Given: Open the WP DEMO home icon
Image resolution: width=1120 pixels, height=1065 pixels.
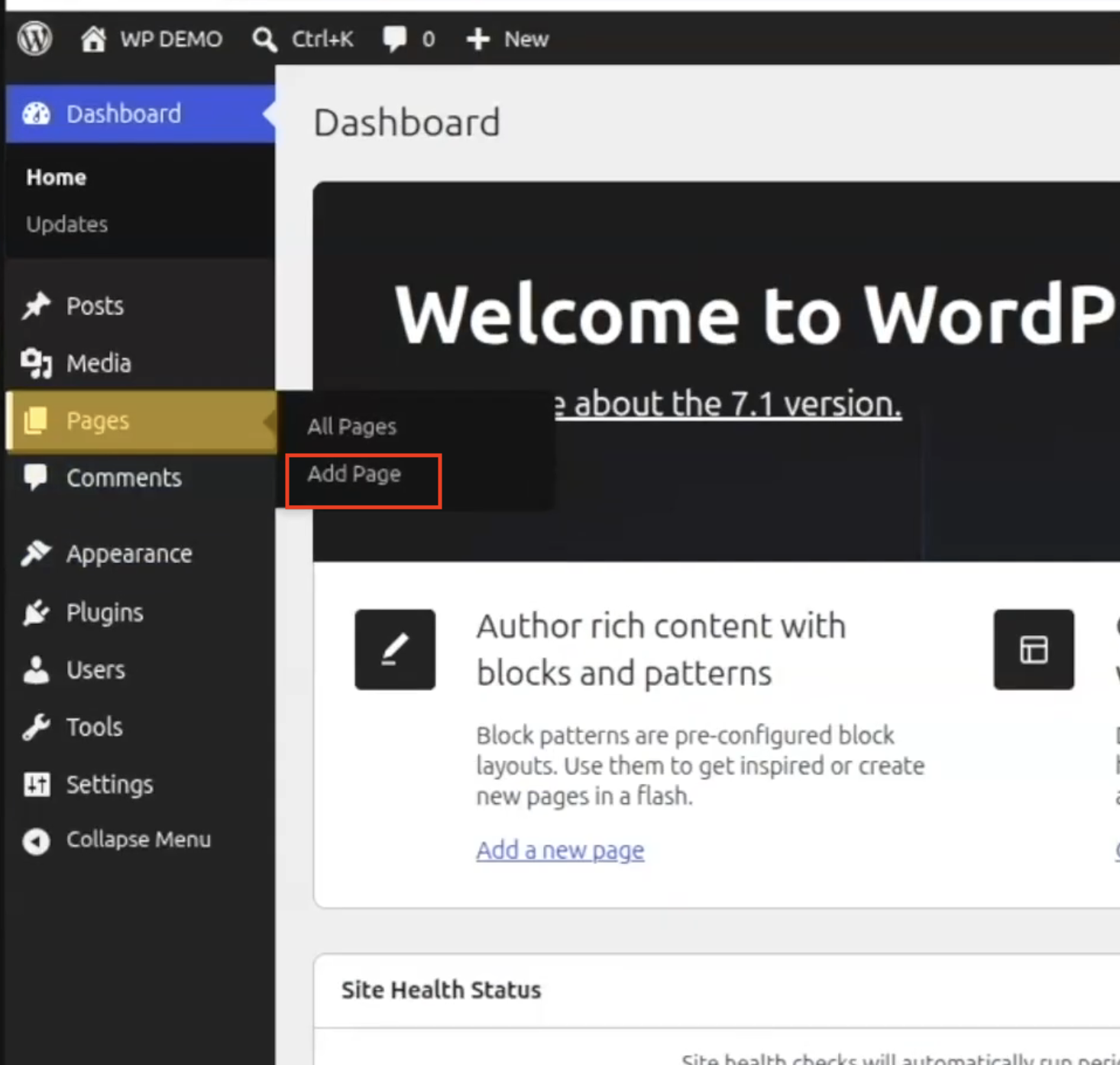Looking at the screenshot, I should 93,38.
